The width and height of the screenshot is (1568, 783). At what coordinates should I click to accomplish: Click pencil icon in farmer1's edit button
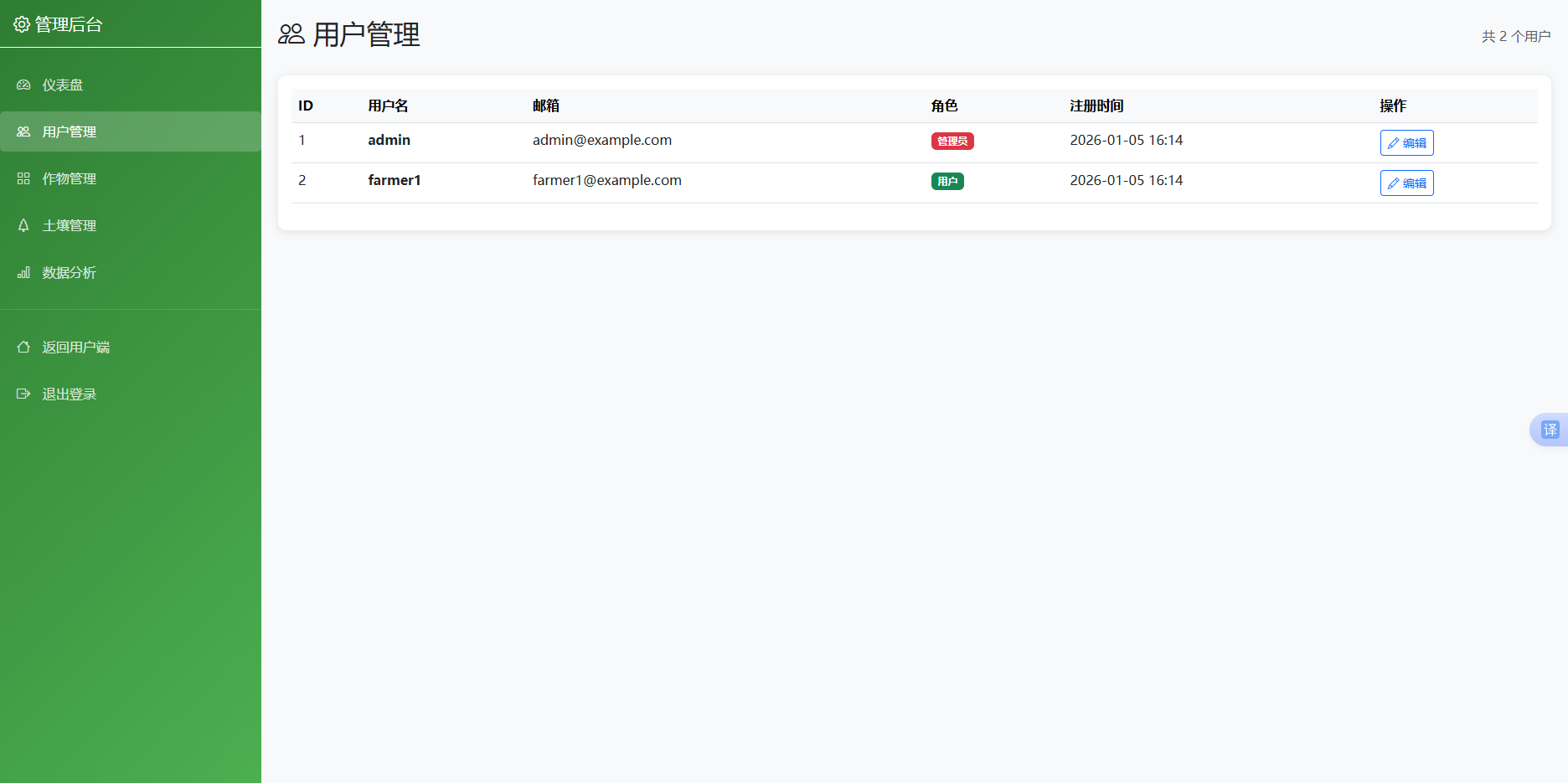[1393, 183]
